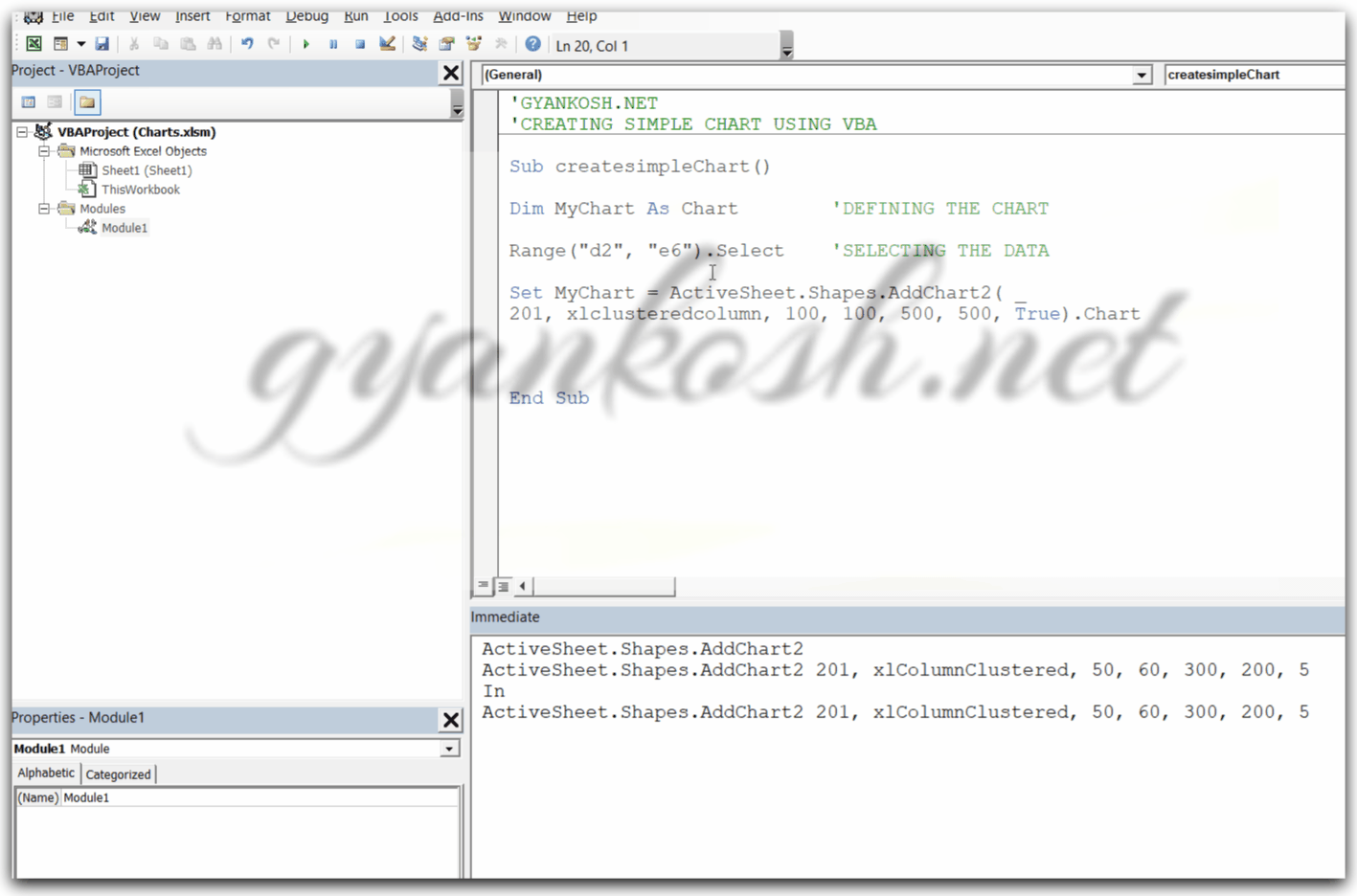Open the Properties Window from the toolbar
The image size is (1357, 896).
(x=446, y=44)
